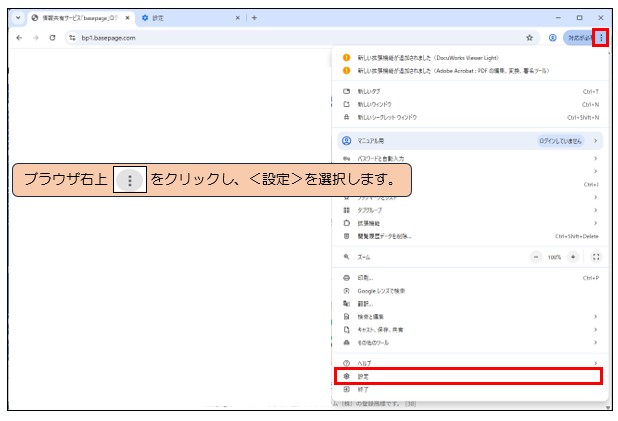Open a new tab with plus button
The width and height of the screenshot is (618, 421).
254,18
